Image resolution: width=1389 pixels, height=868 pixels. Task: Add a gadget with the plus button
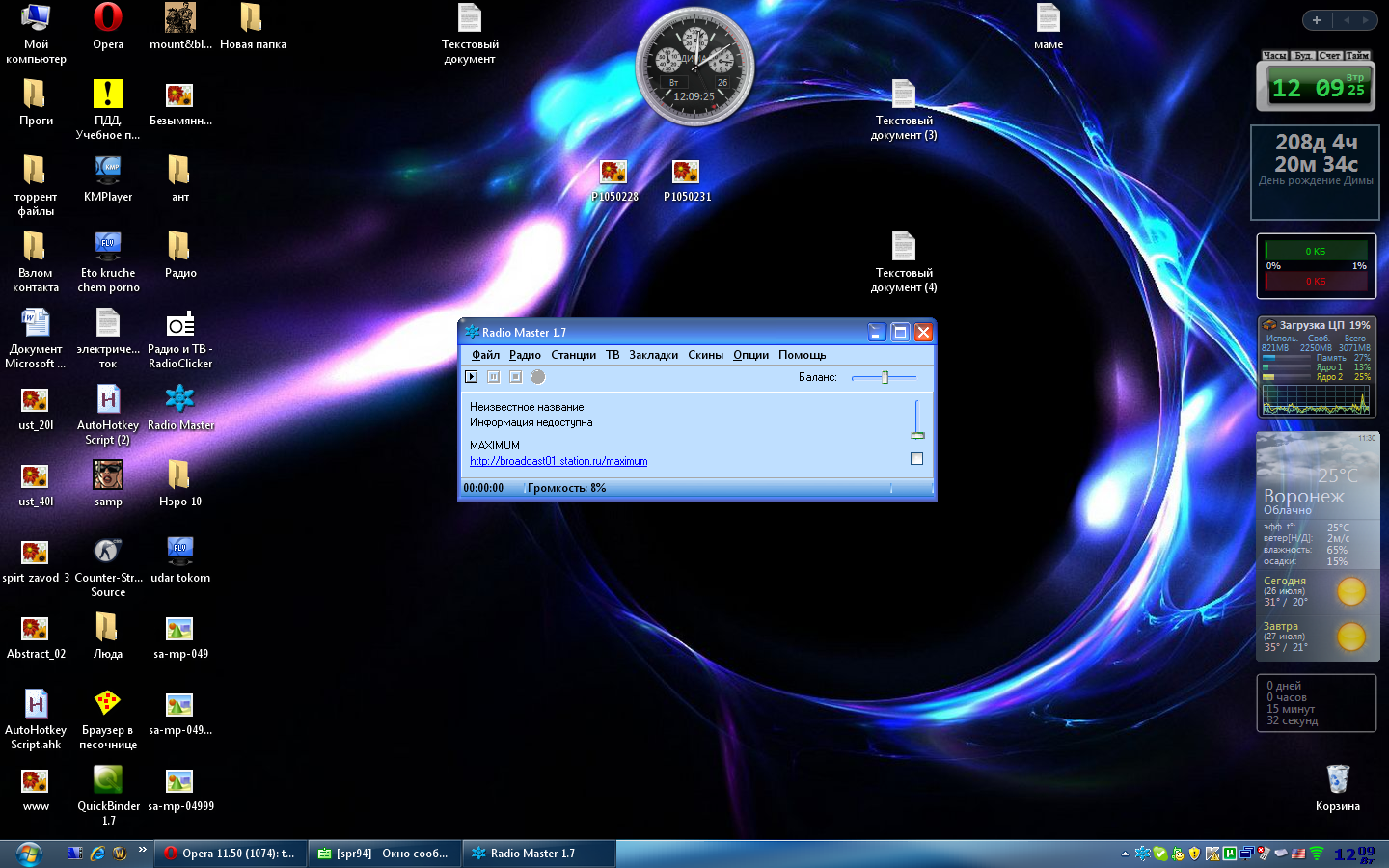(x=1317, y=20)
